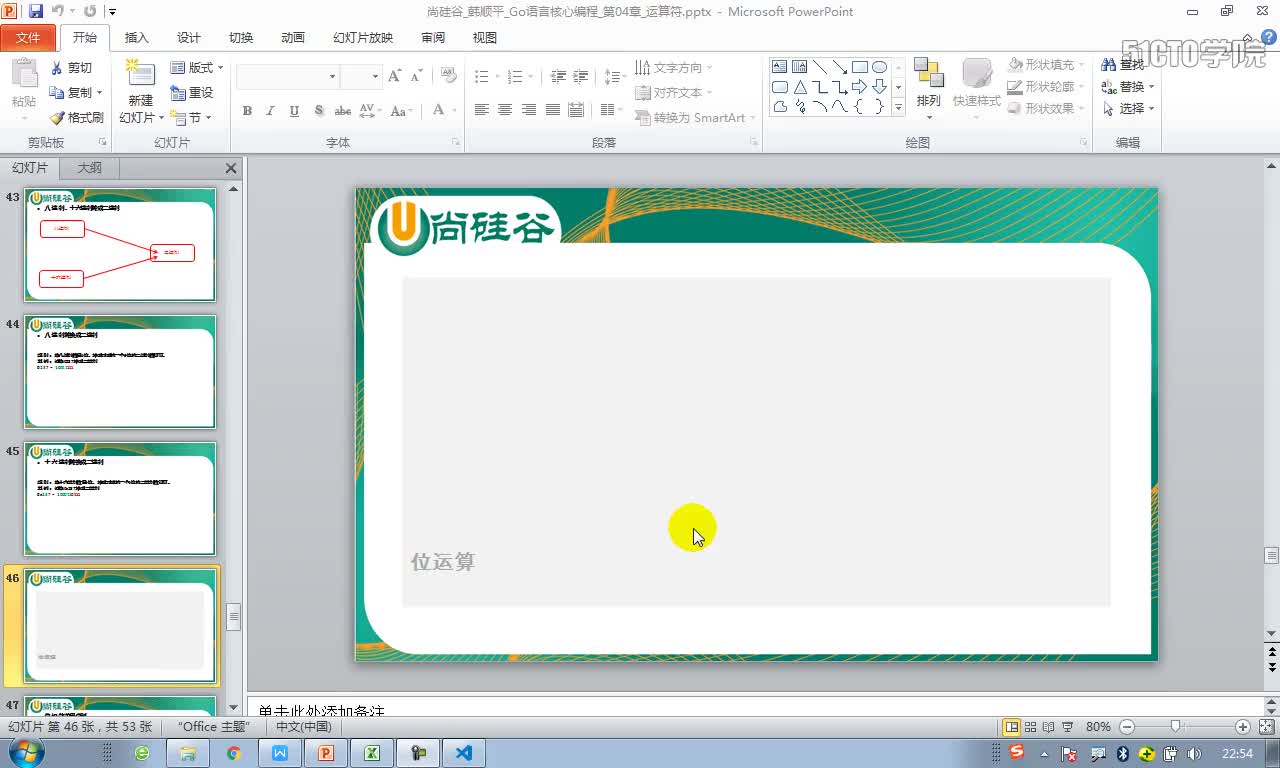Screen dimensions: 1280x768
Task: Toggle Normal view button in status bar
Action: [x=1012, y=727]
